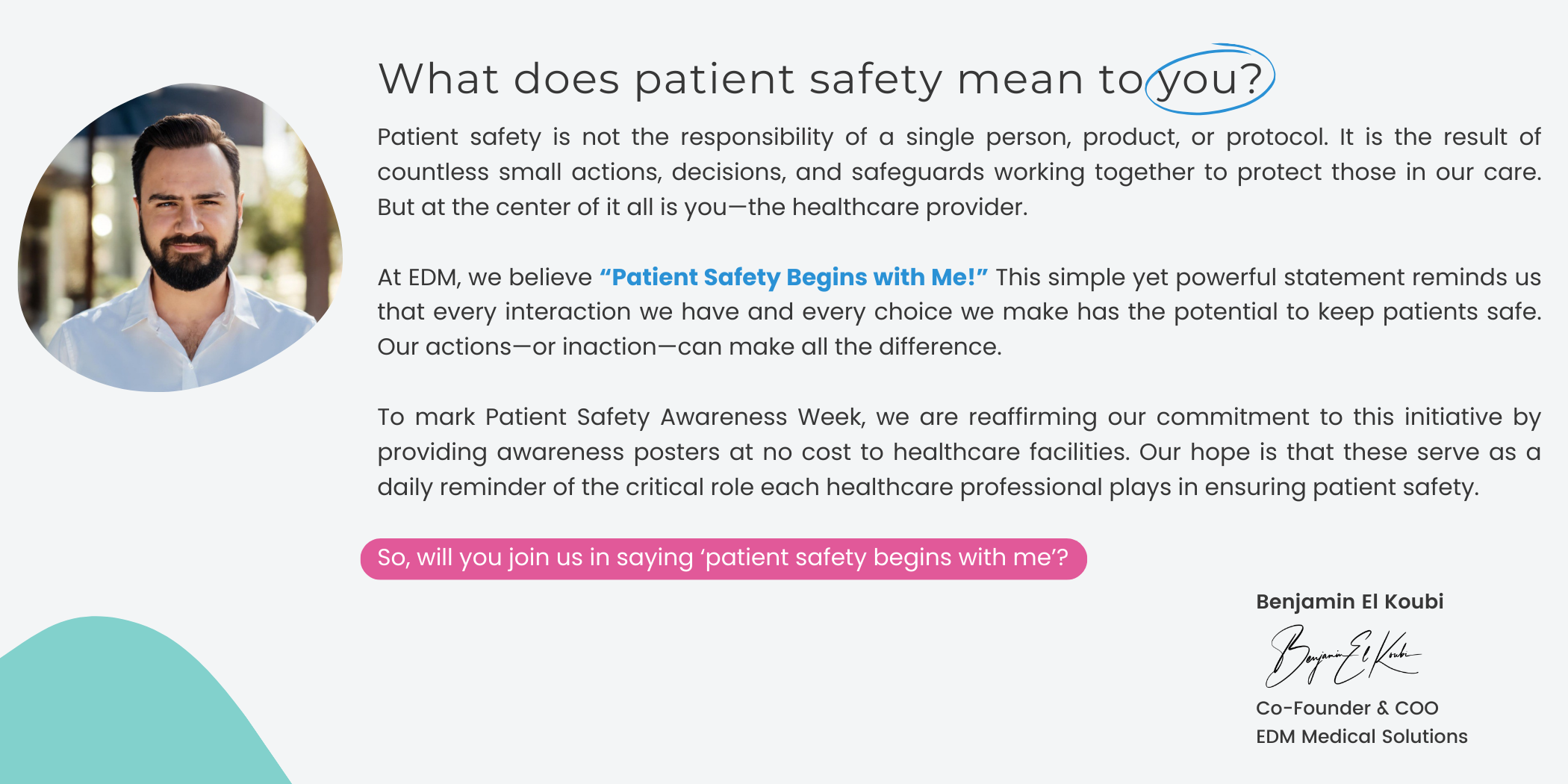Screen dimensions: 1568x784
Task: Click the handwritten Benjamin El Koubi signature
Action: (1342, 656)
